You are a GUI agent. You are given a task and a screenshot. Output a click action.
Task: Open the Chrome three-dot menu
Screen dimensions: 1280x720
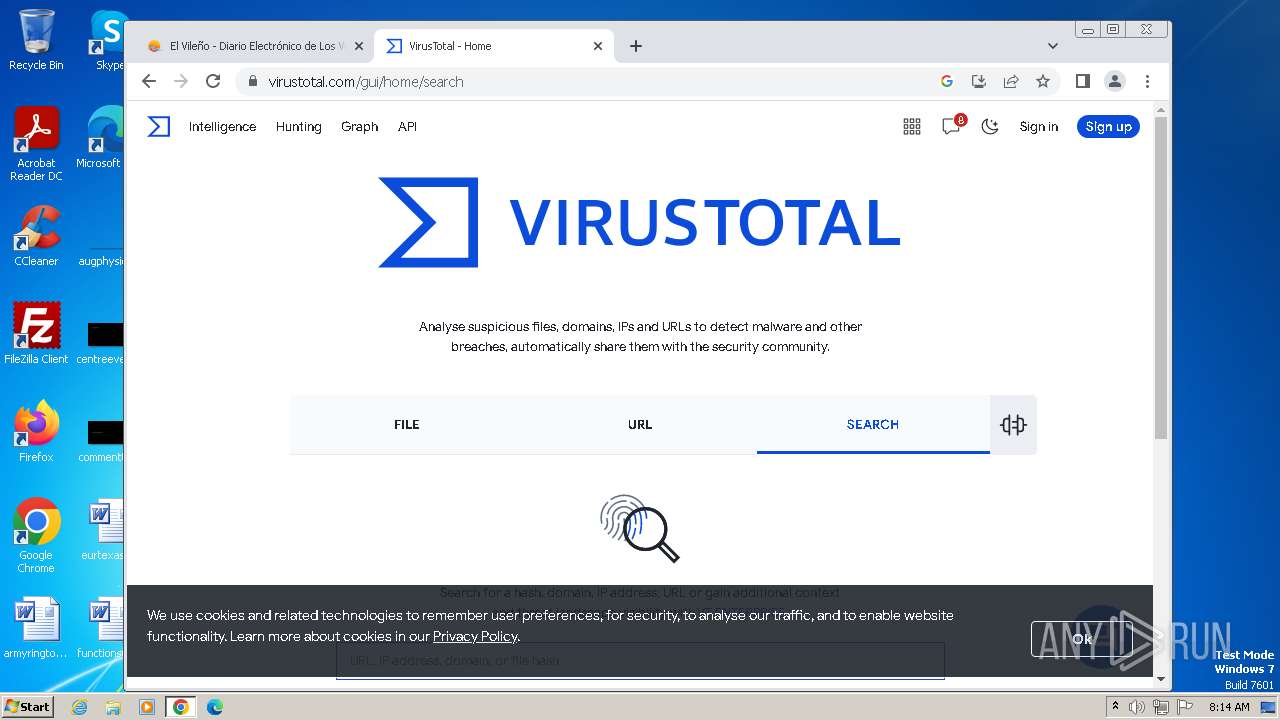[x=1147, y=81]
